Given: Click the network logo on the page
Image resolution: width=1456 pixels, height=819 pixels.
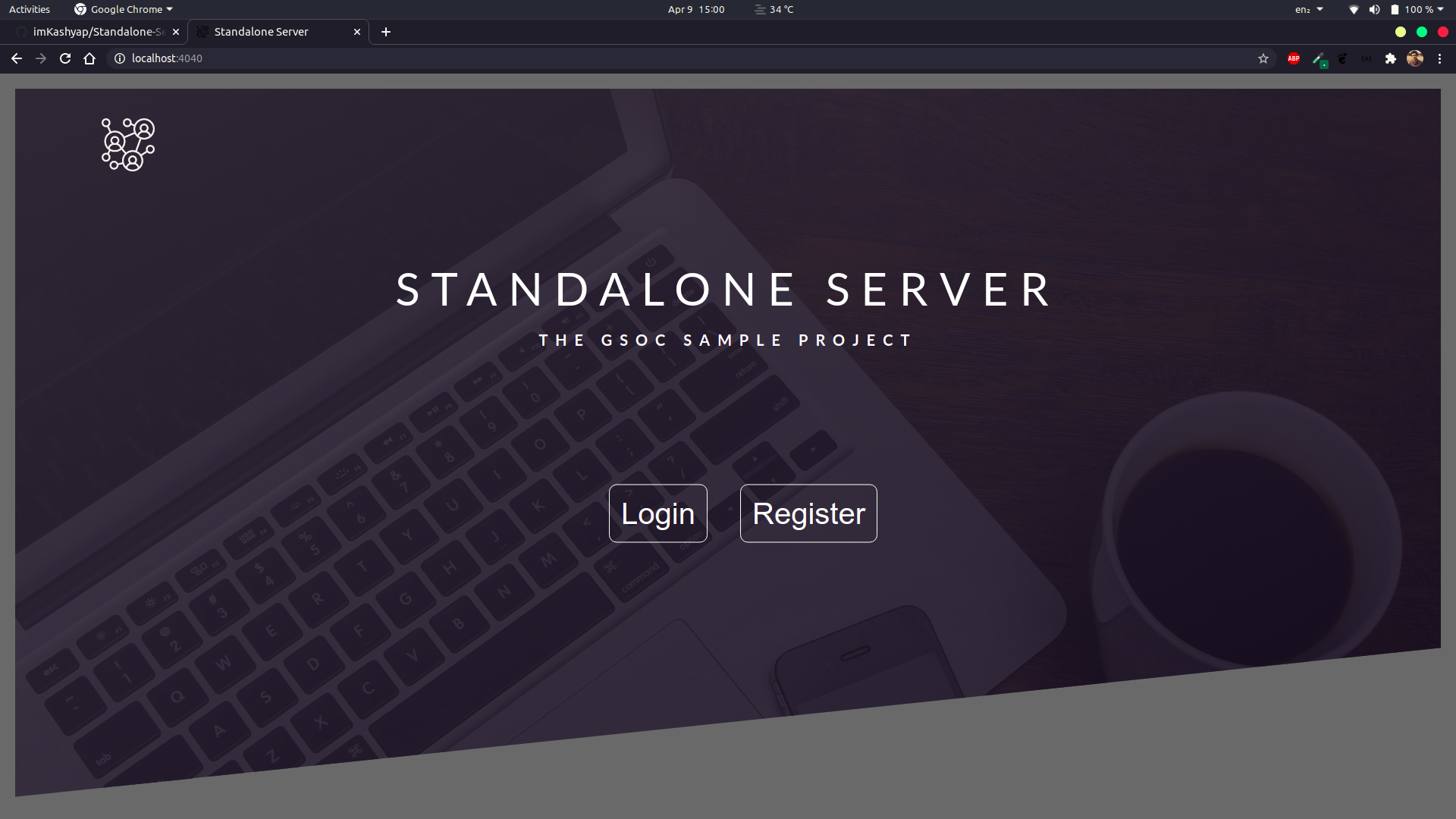Looking at the screenshot, I should click(128, 144).
